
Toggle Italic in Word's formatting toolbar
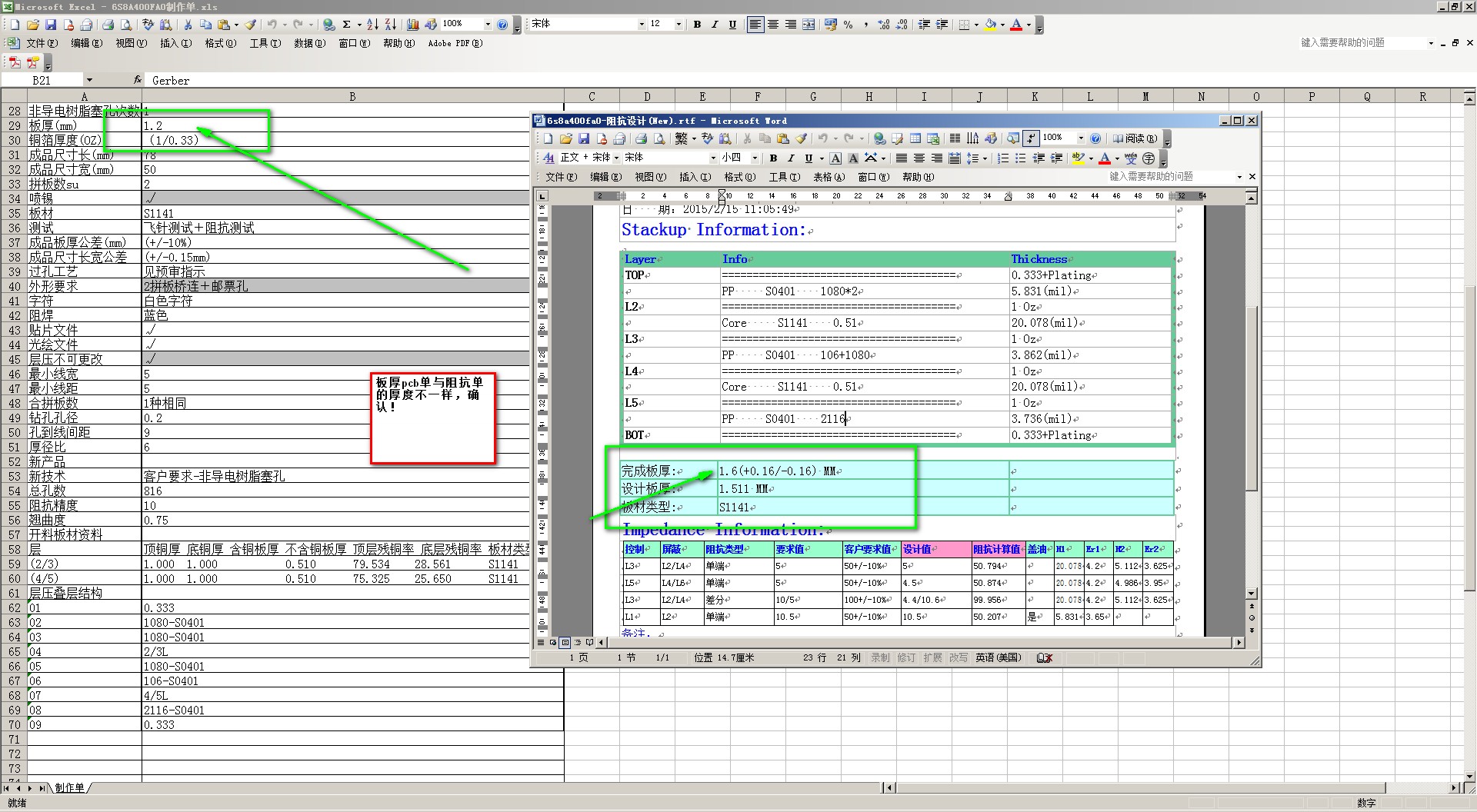[791, 158]
